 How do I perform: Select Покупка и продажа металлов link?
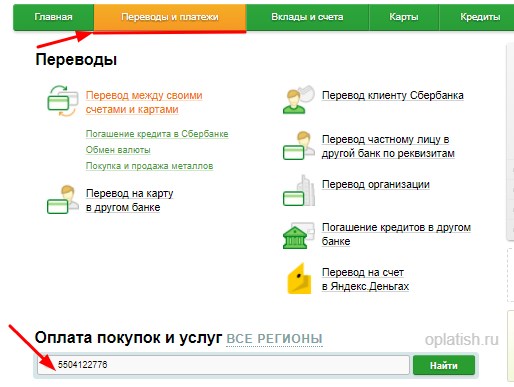149,166
